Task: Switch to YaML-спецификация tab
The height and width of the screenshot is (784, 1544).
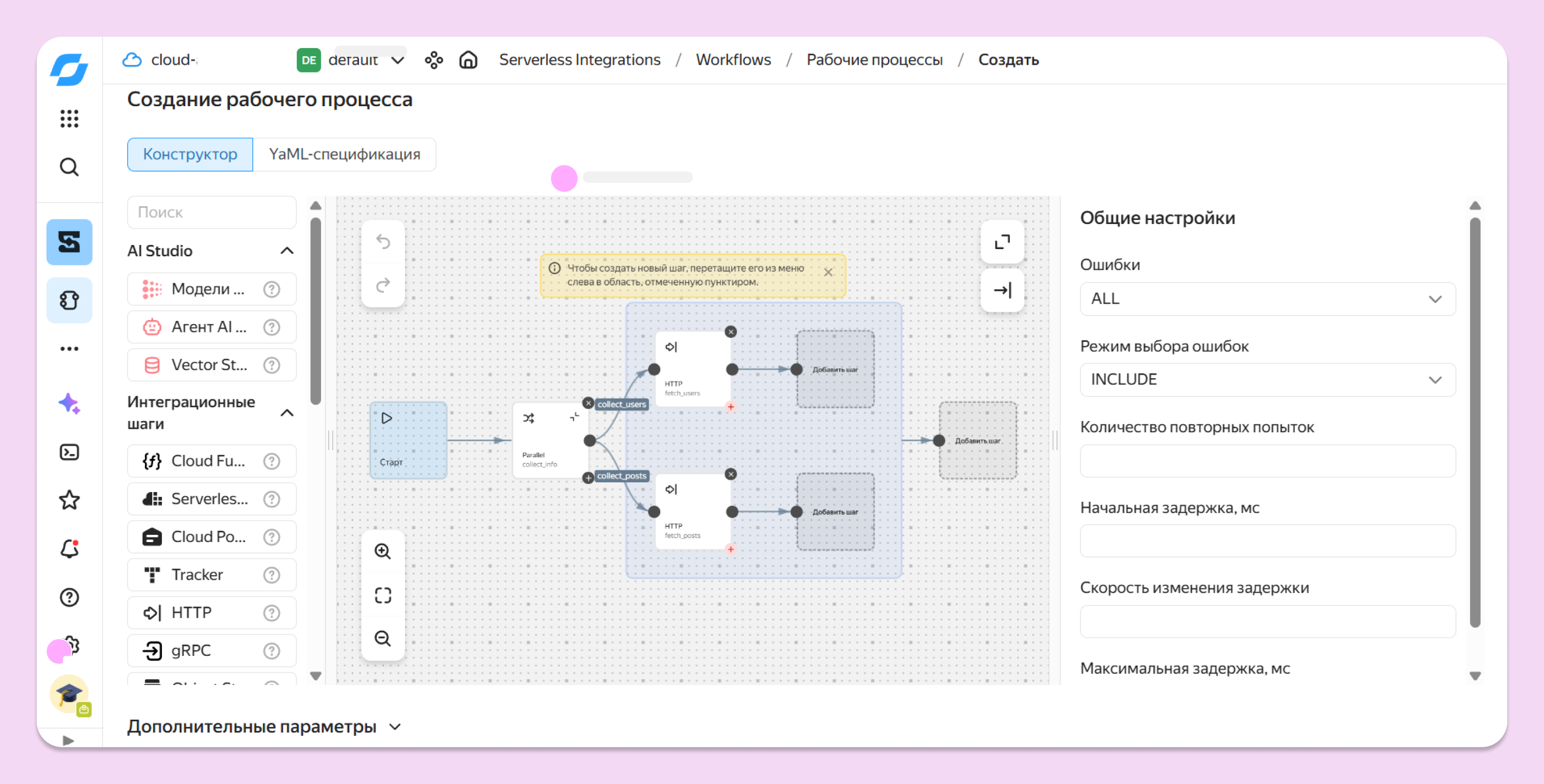Action: click(345, 154)
